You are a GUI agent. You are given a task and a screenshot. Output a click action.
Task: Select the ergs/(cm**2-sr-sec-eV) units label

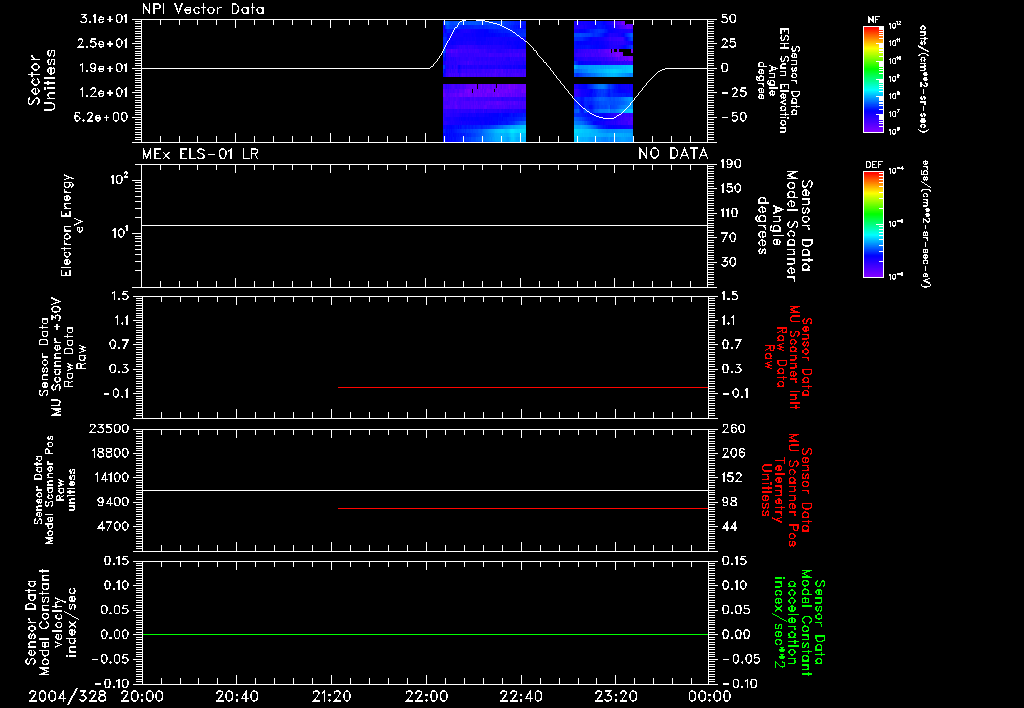[924, 224]
